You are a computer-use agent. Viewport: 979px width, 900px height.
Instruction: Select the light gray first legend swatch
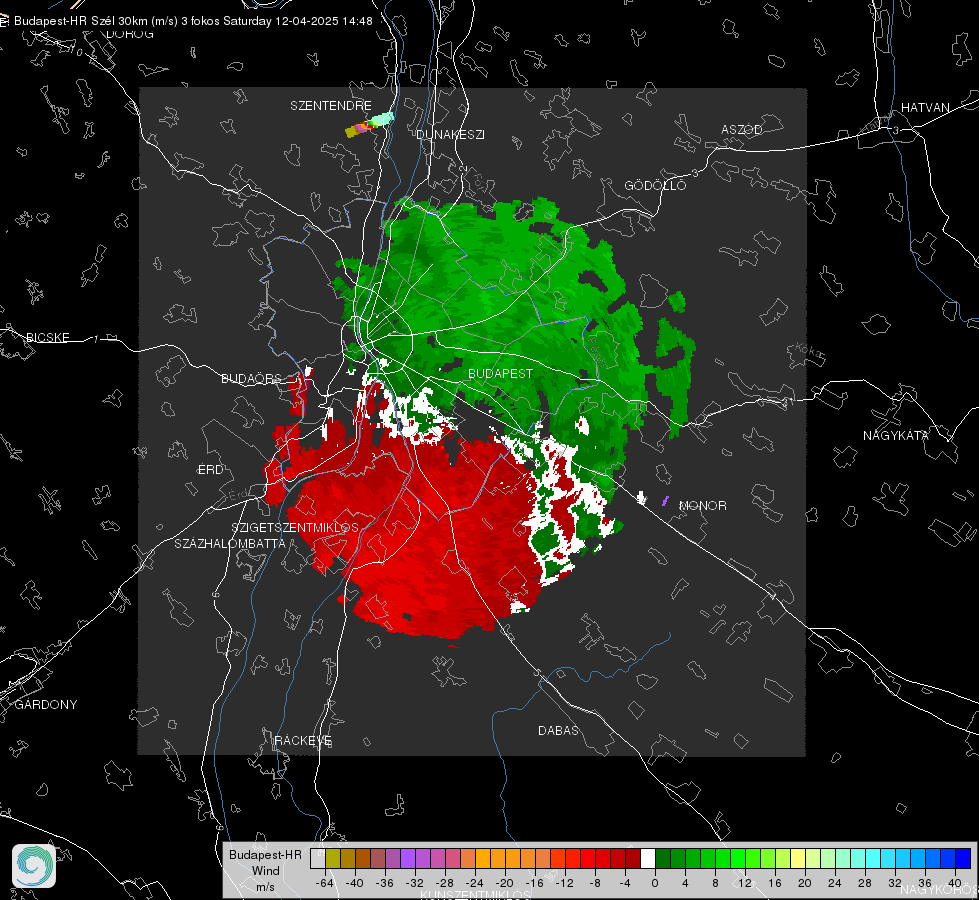pyautogui.click(x=318, y=858)
